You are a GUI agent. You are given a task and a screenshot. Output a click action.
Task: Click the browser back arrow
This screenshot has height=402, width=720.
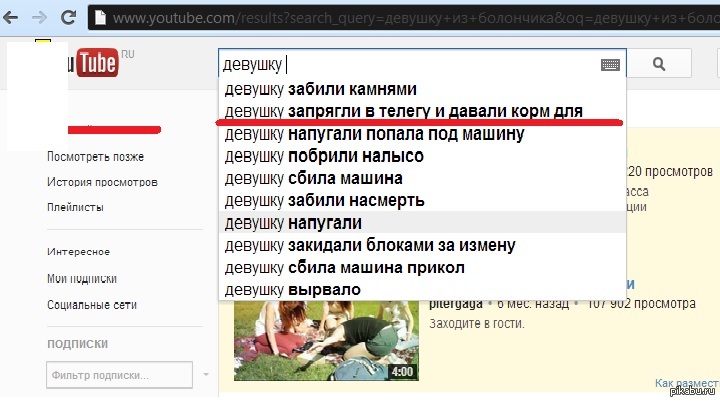pos(13,17)
